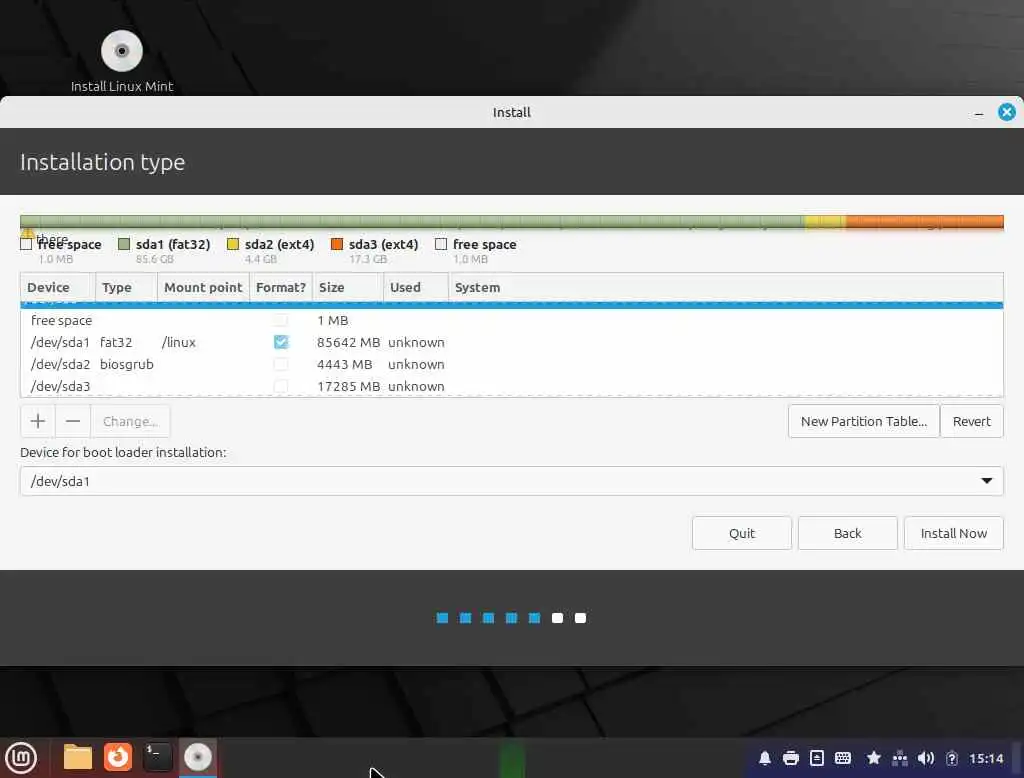The image size is (1024, 778).
Task: Open the volume control tray icon
Action: [926, 758]
